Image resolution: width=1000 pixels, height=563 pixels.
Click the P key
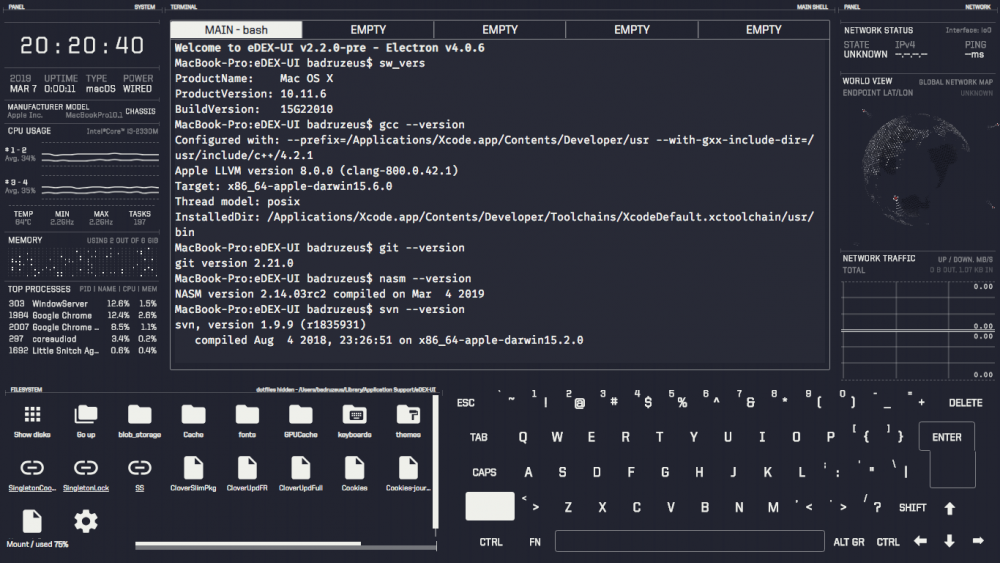[x=830, y=437]
